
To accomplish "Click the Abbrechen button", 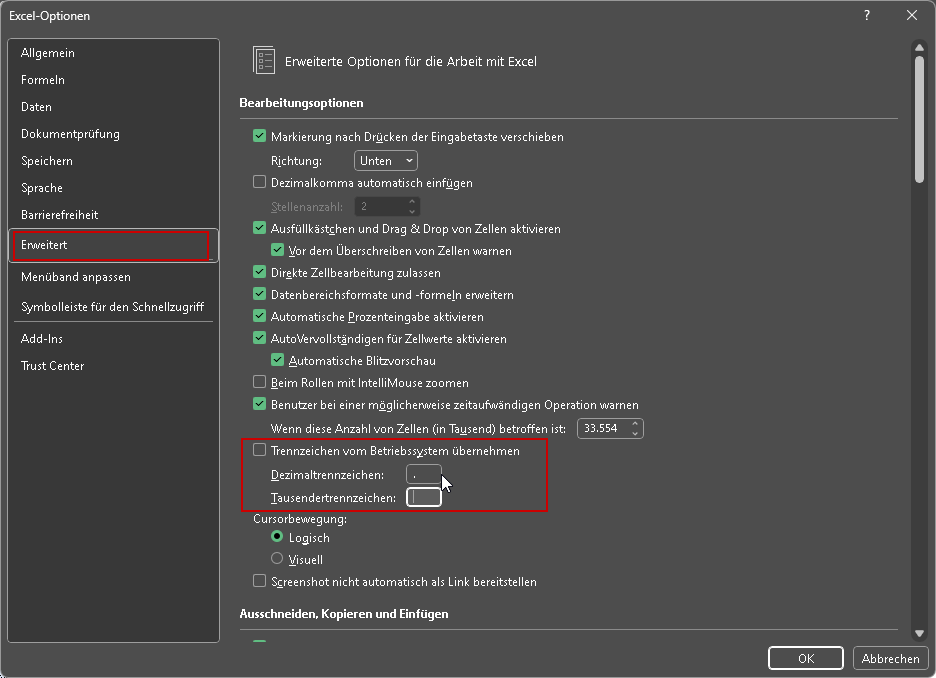I will (890, 659).
